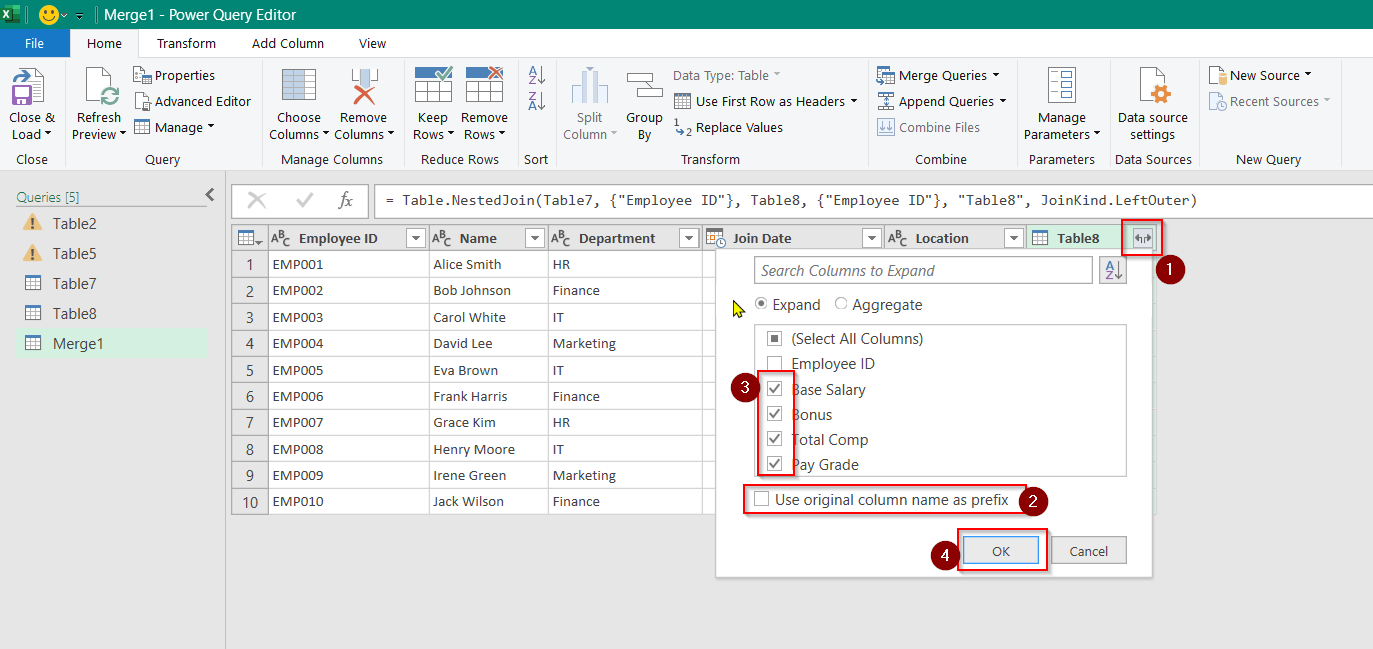Click Cancel in the expand dialog
The image size is (1373, 649).
1088,551
